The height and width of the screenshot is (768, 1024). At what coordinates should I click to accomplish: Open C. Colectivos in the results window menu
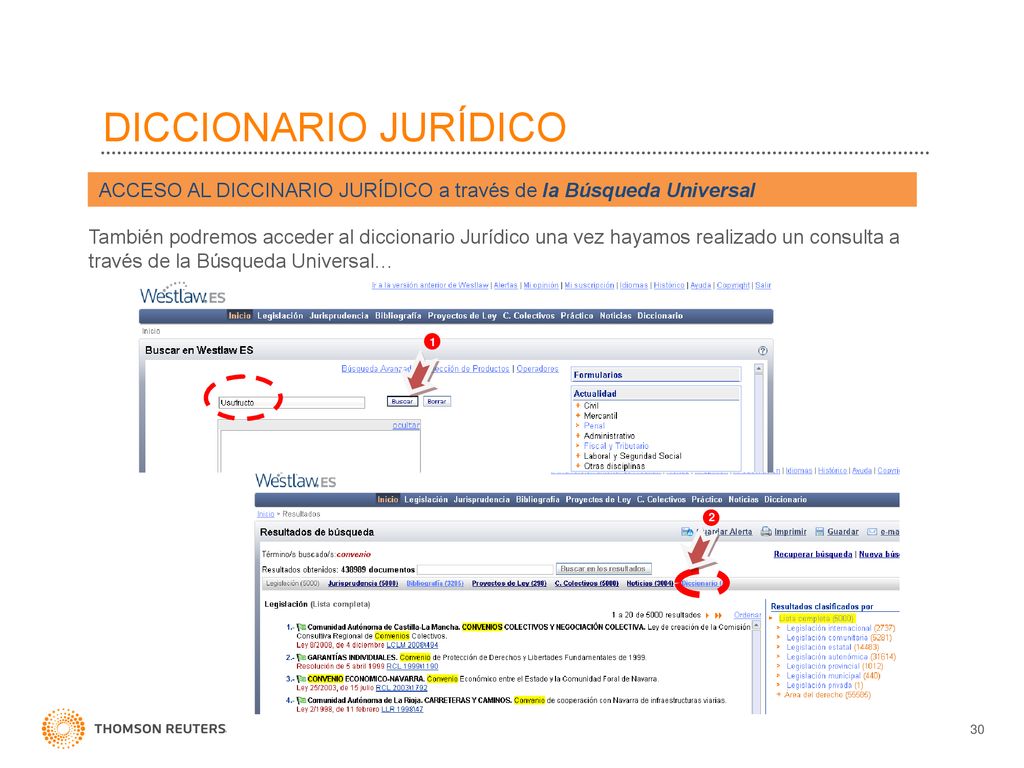(662, 500)
